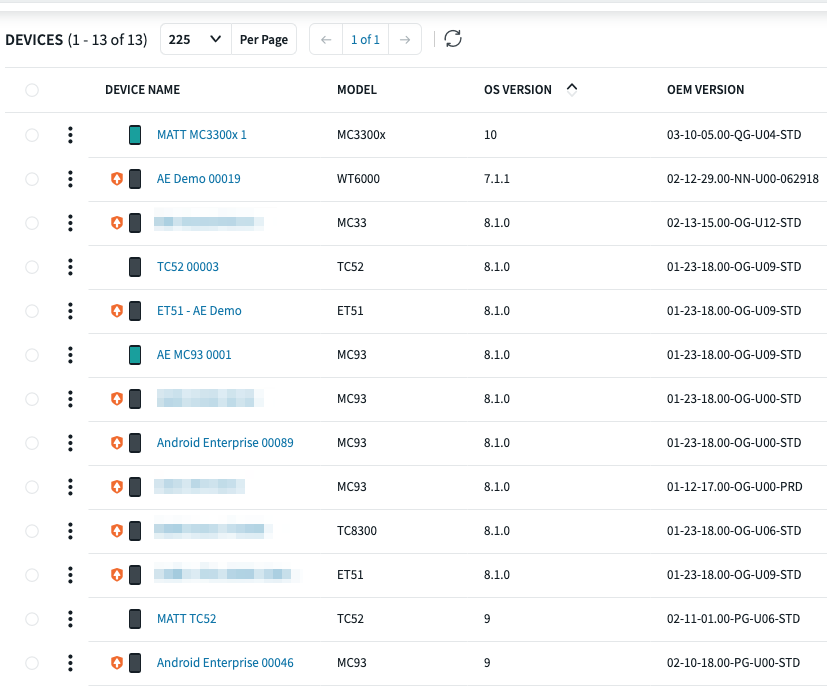The width and height of the screenshot is (827, 687).
Task: Click the refresh devices list icon
Action: pyautogui.click(x=453, y=39)
